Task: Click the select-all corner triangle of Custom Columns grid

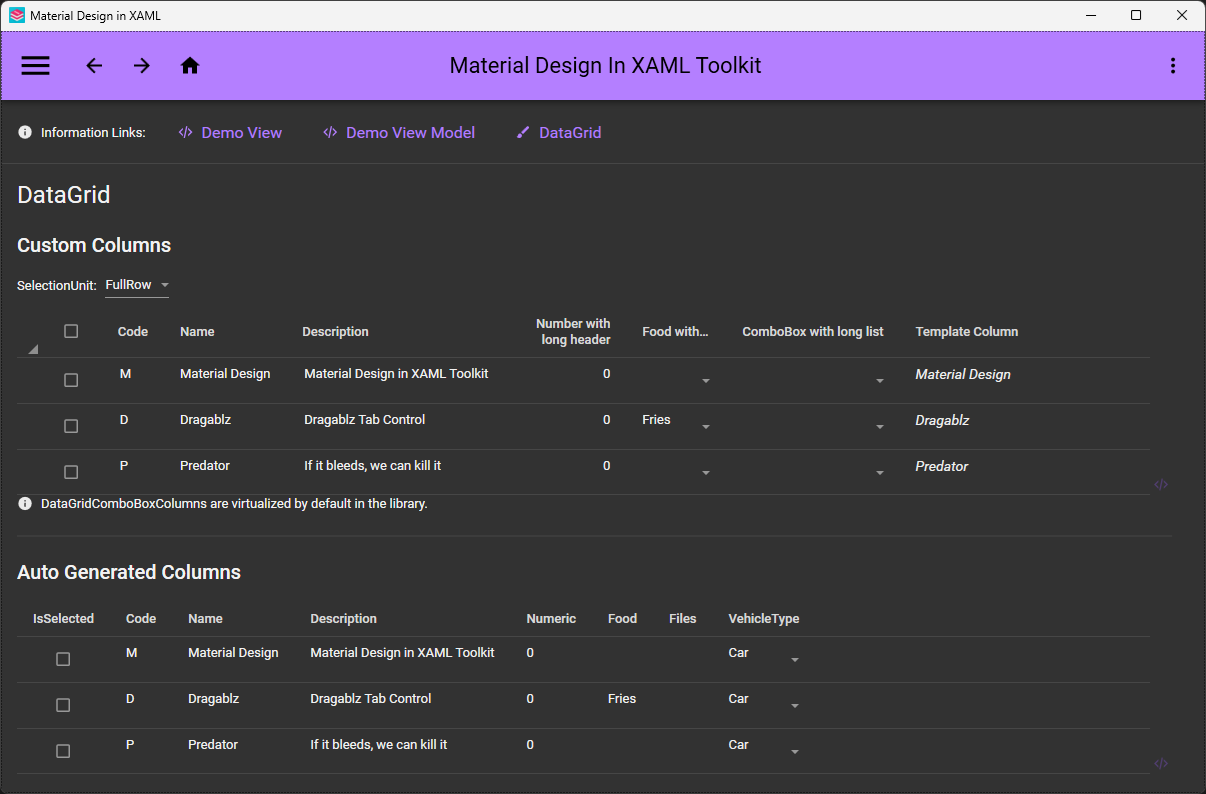Action: [x=33, y=349]
